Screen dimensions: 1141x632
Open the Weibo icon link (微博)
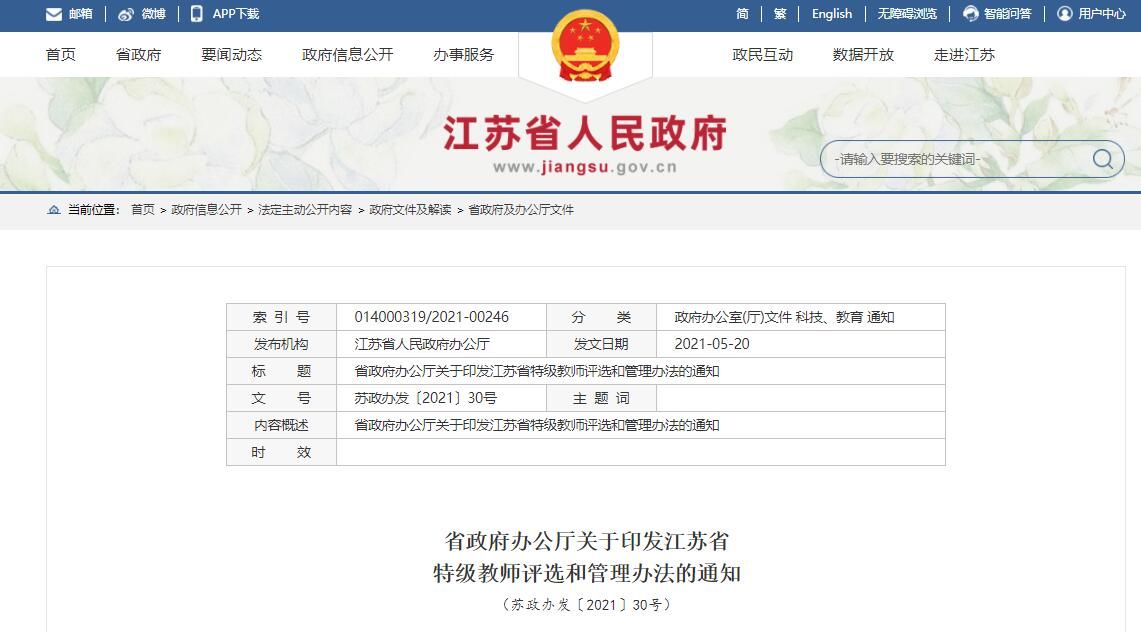126,14
